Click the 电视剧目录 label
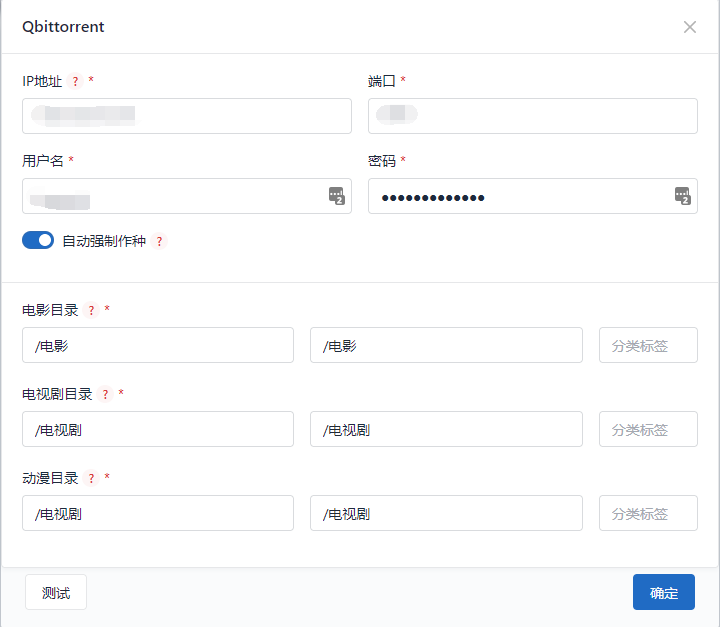This screenshot has width=720, height=627. pos(57,394)
